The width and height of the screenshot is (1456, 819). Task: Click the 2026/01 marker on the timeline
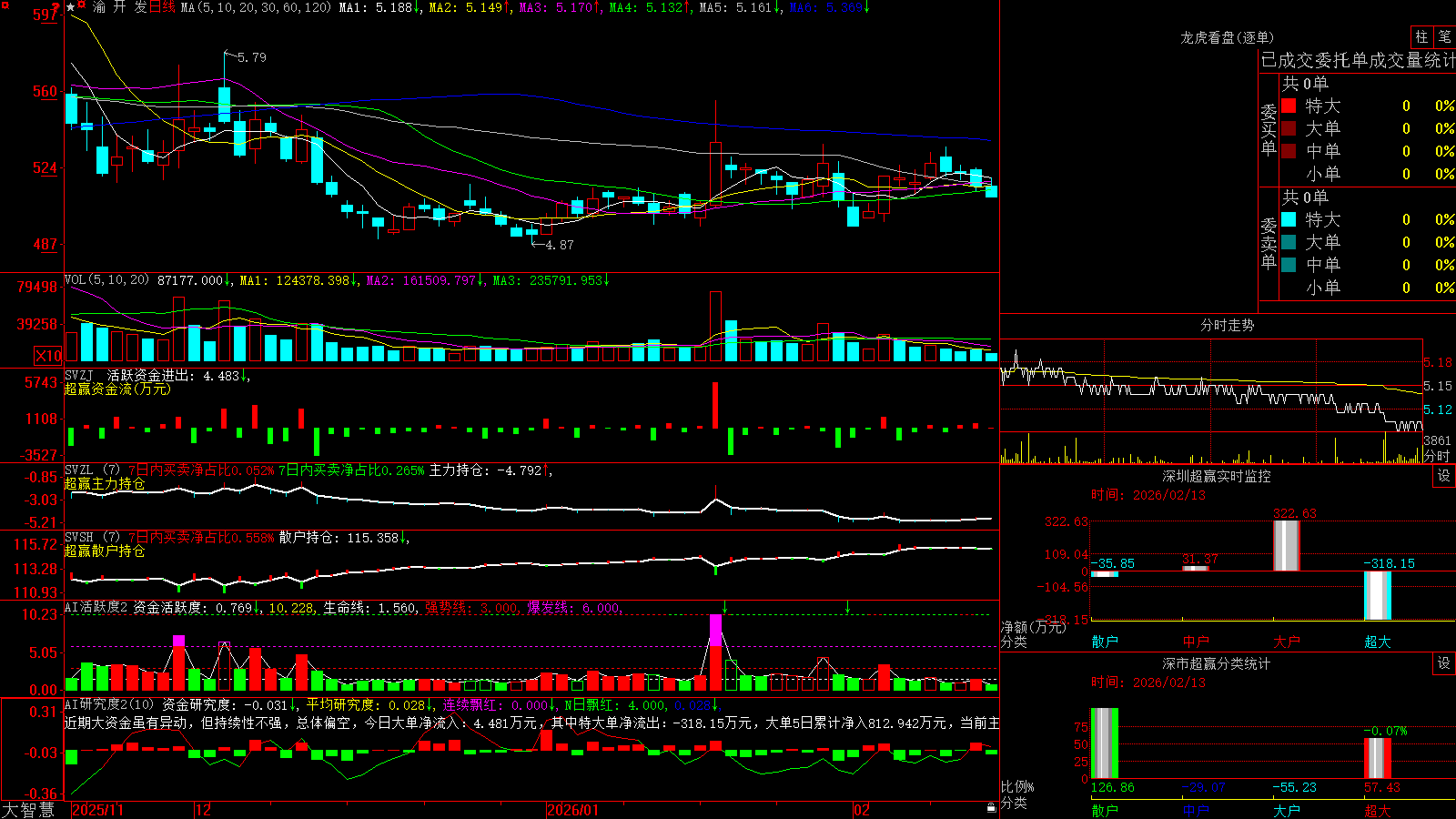tap(572, 810)
